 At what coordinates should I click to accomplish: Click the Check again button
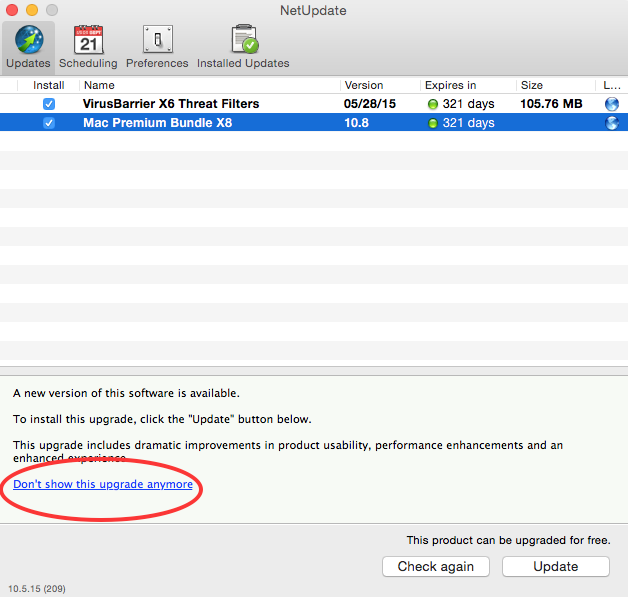[436, 567]
